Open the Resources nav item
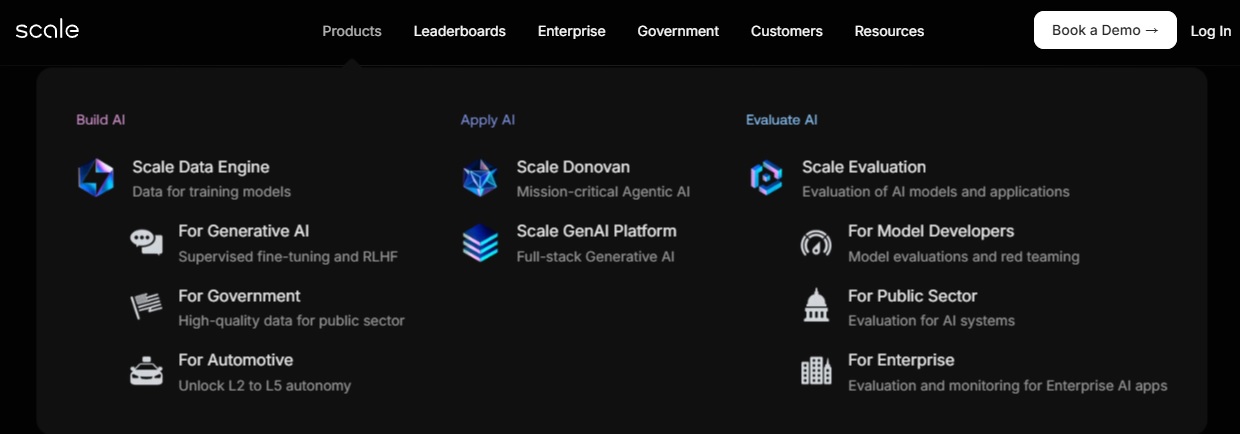 [x=889, y=31]
